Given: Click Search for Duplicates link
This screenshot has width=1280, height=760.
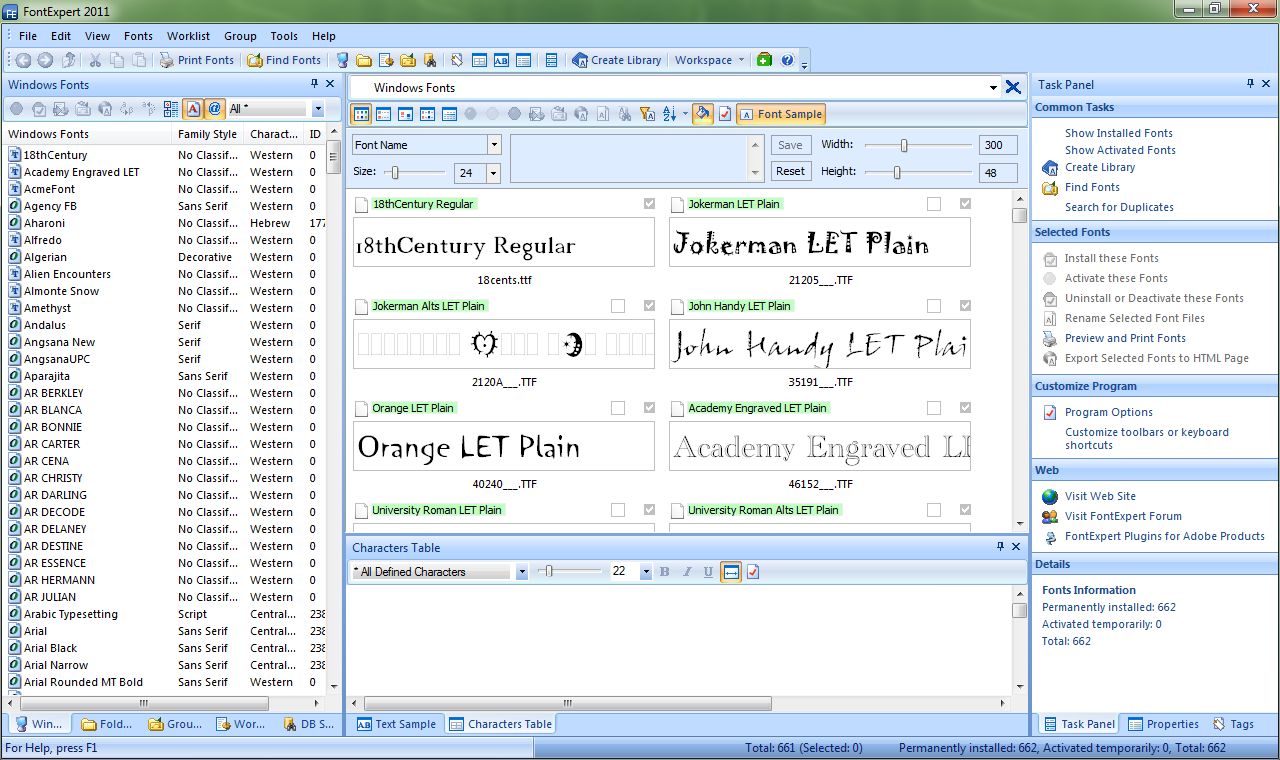Looking at the screenshot, I should pos(1119,207).
